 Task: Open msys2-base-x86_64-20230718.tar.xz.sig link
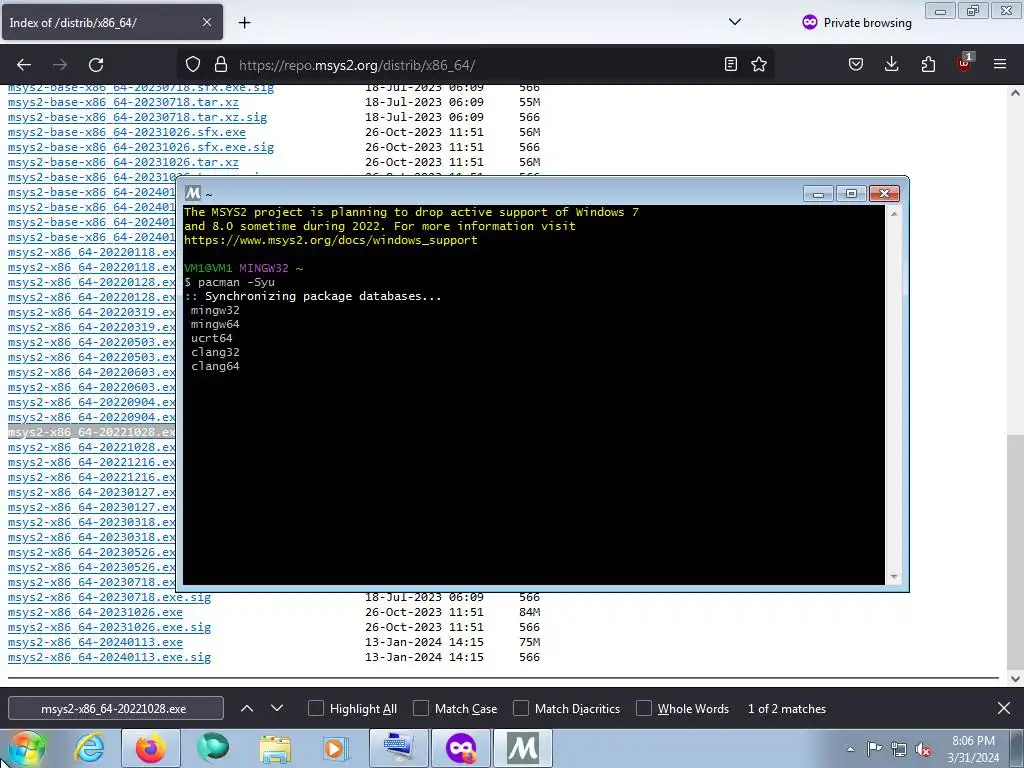137,117
